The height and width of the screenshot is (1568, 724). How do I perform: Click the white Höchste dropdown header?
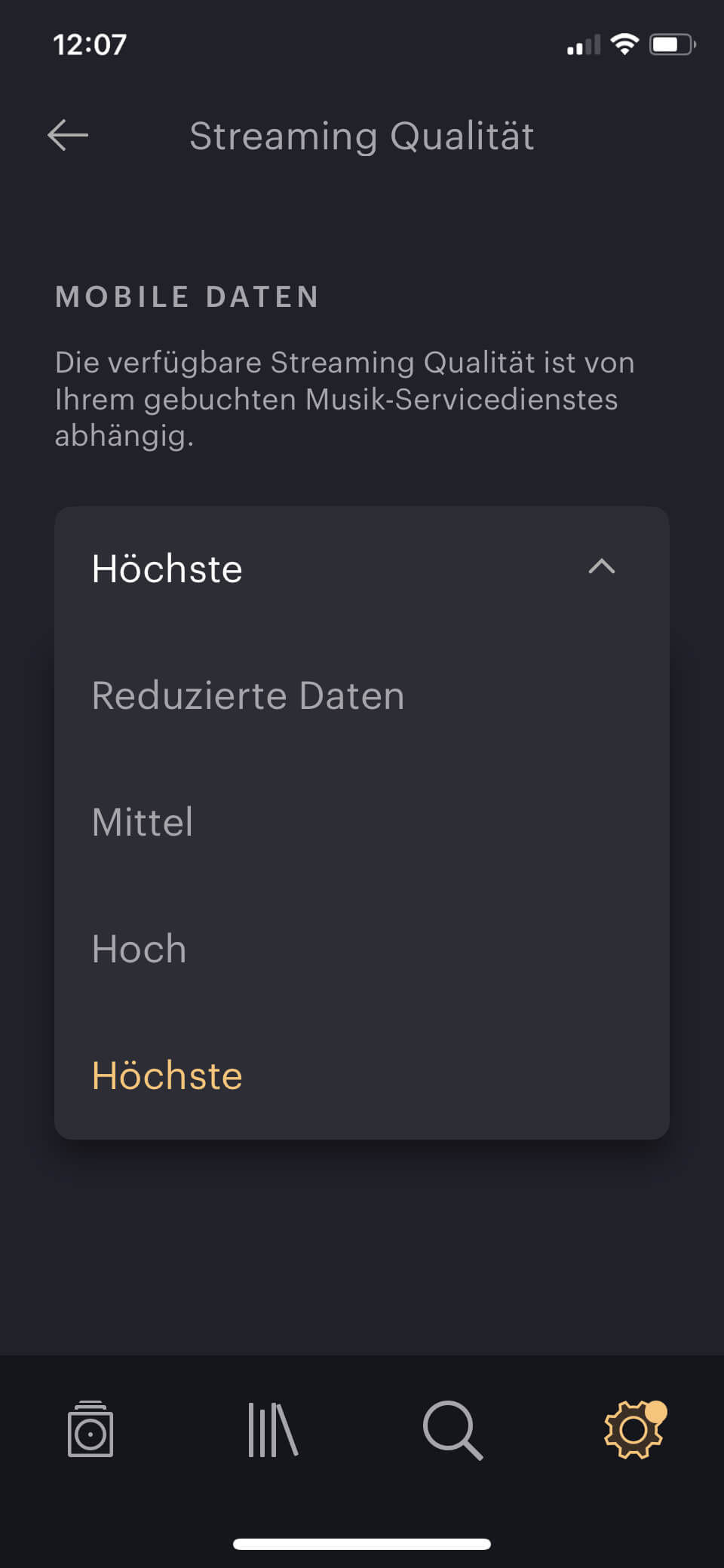click(167, 569)
